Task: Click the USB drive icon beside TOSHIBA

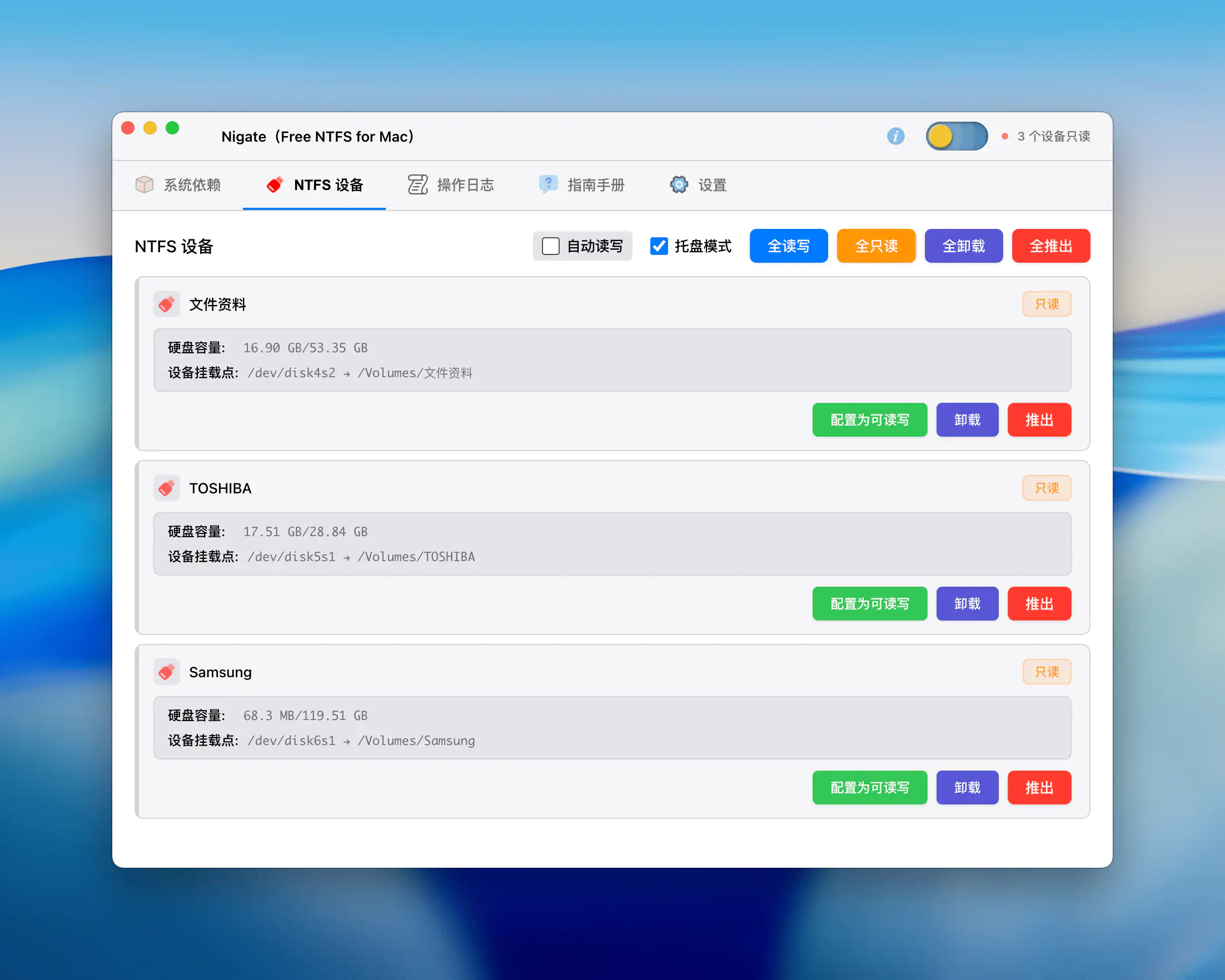Action: pos(167,488)
